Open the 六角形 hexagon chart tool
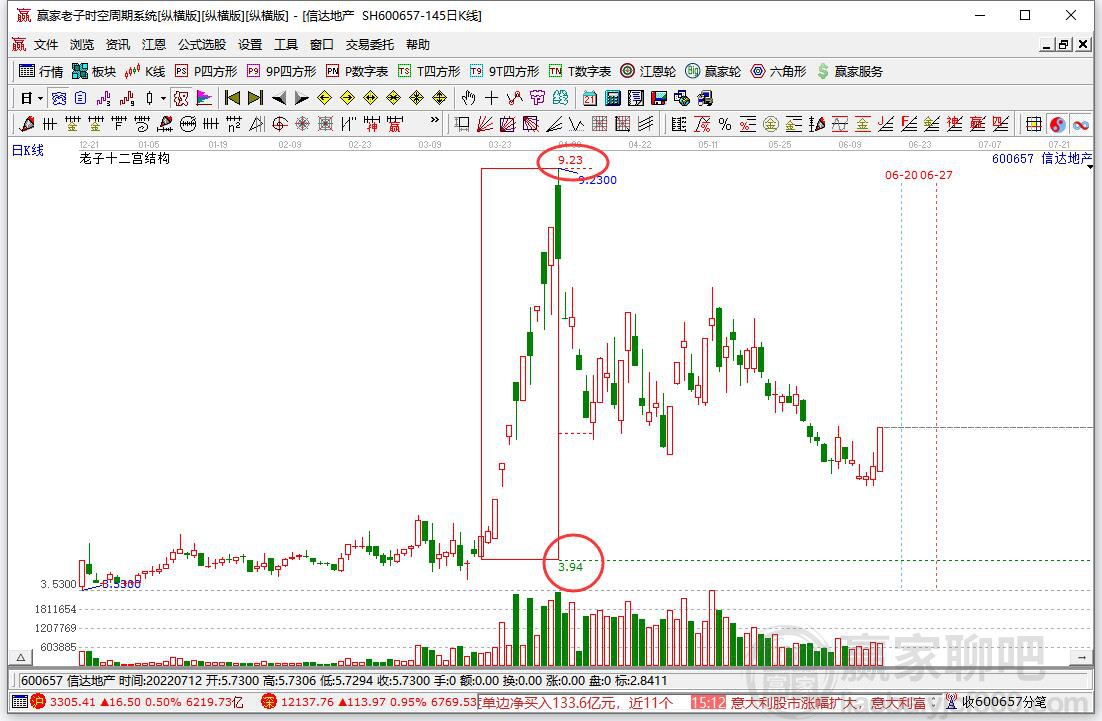Screen dimensions: 1102x721 click(x=778, y=71)
